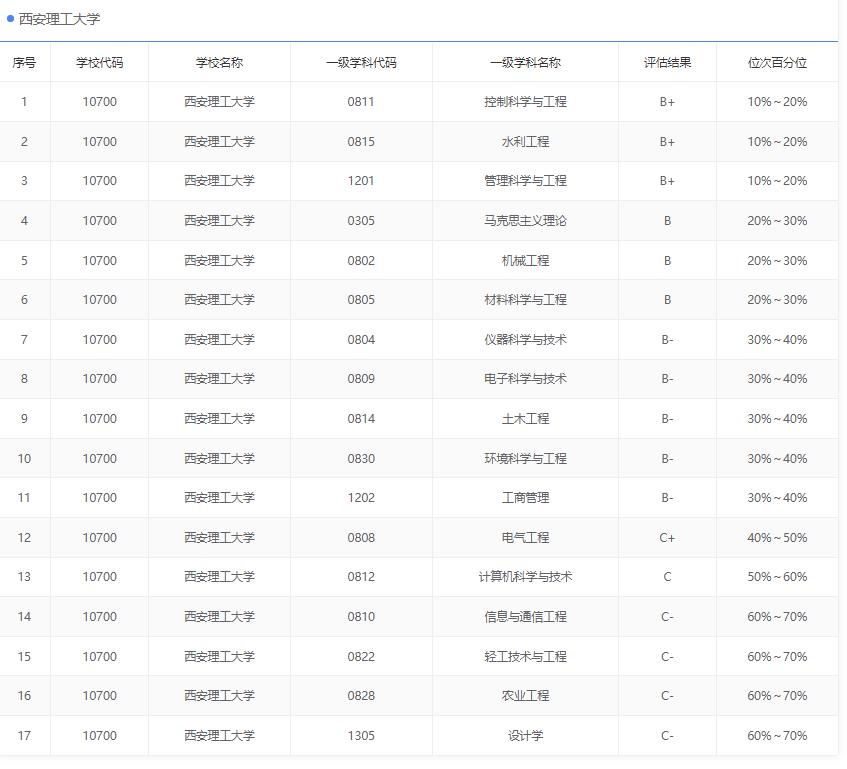Click the 一级学科代码 column header
Viewport: 847px width, 769px height.
[x=362, y=61]
